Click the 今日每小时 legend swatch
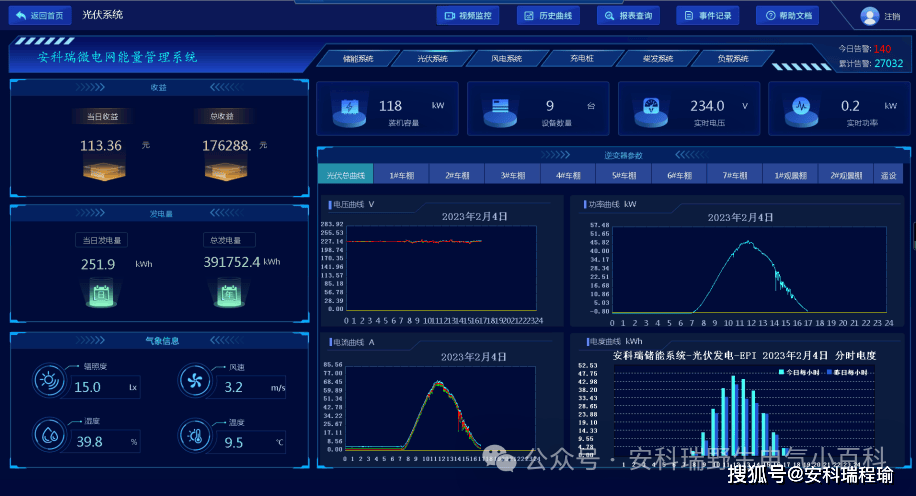 pyautogui.click(x=782, y=372)
